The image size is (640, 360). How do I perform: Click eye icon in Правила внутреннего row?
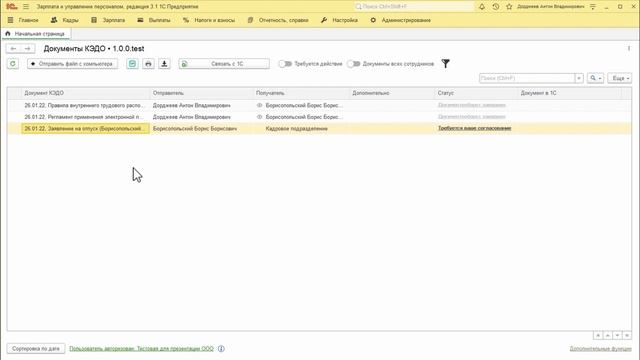(259, 105)
